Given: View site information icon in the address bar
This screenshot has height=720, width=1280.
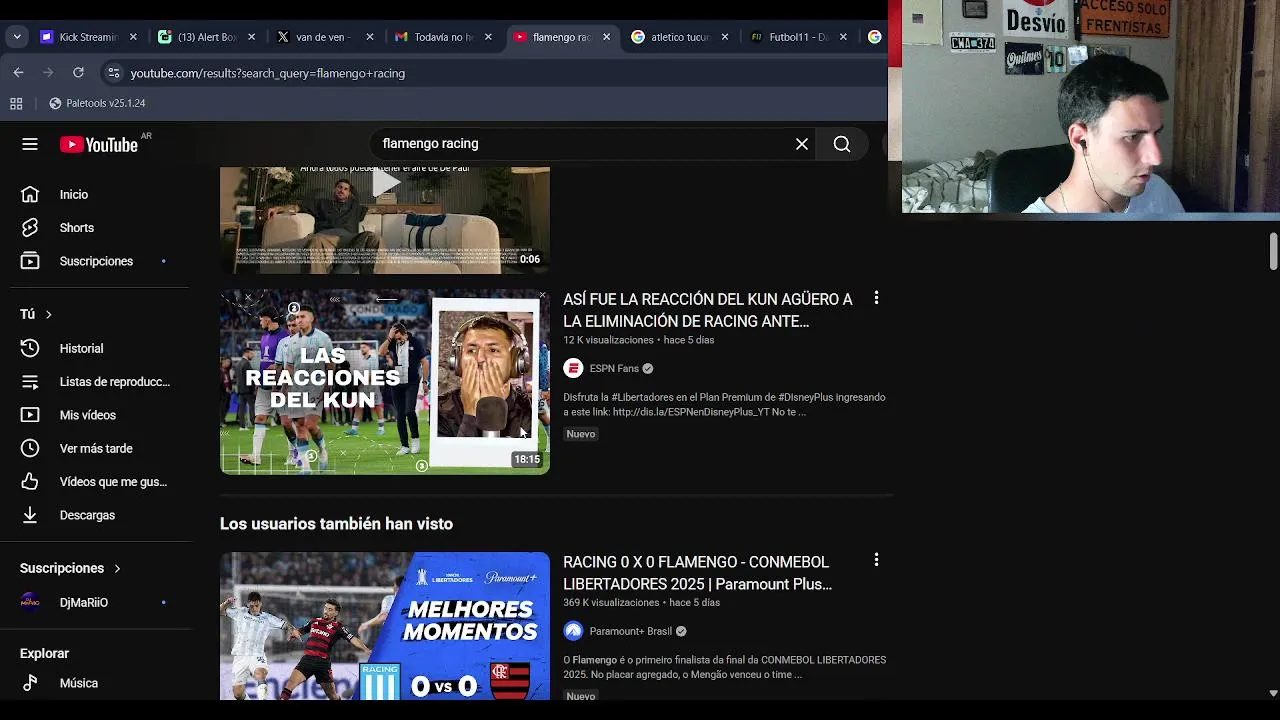Looking at the screenshot, I should pos(114,73).
